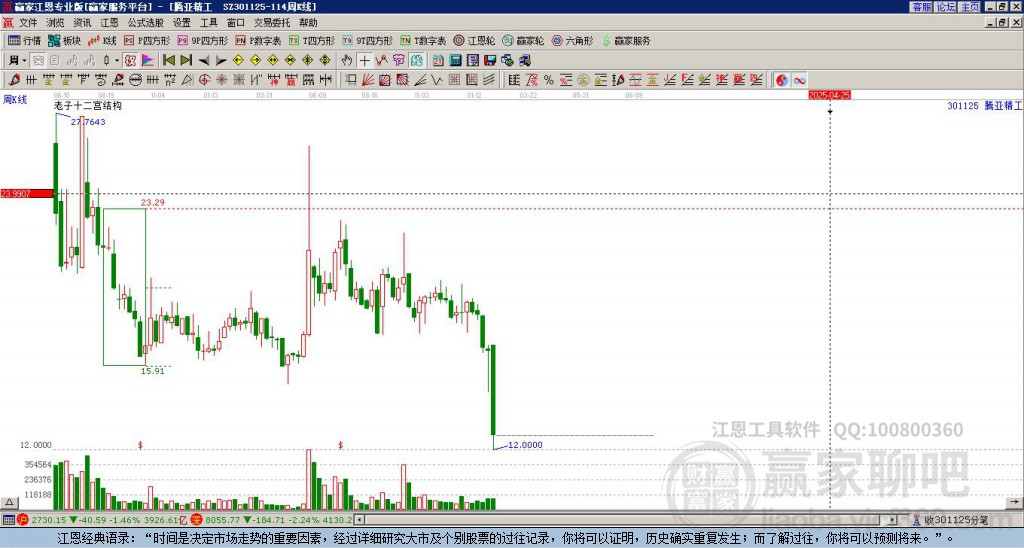Click the 论坛 link in title bar
Screen dimensions: 1024x548
coord(946,7)
